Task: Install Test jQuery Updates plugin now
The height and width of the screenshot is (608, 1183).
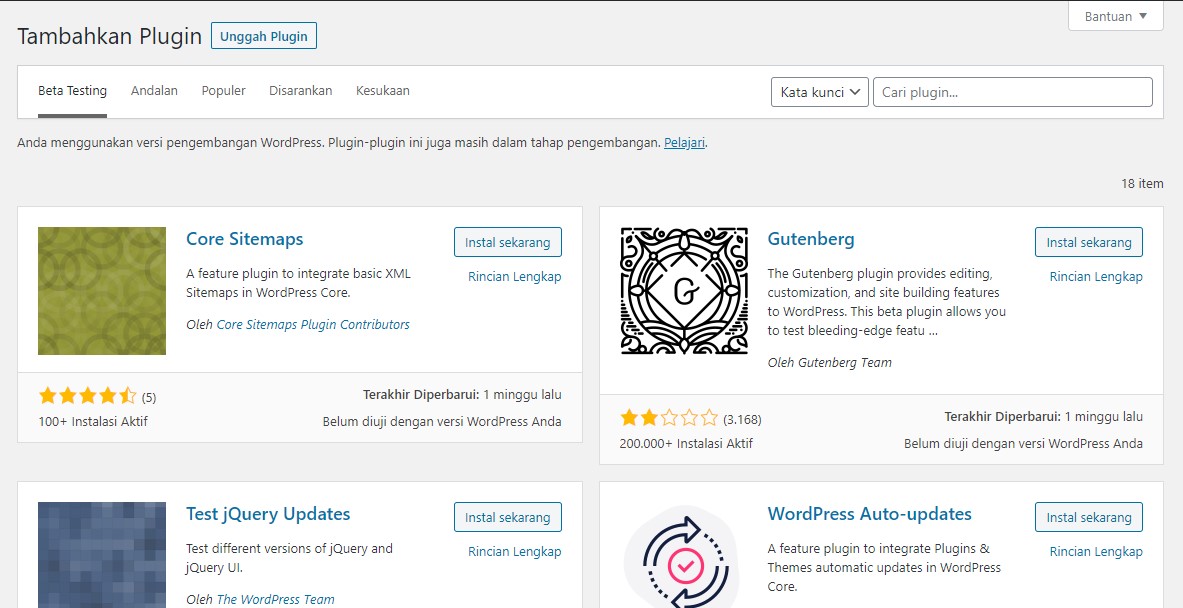Action: click(x=508, y=517)
